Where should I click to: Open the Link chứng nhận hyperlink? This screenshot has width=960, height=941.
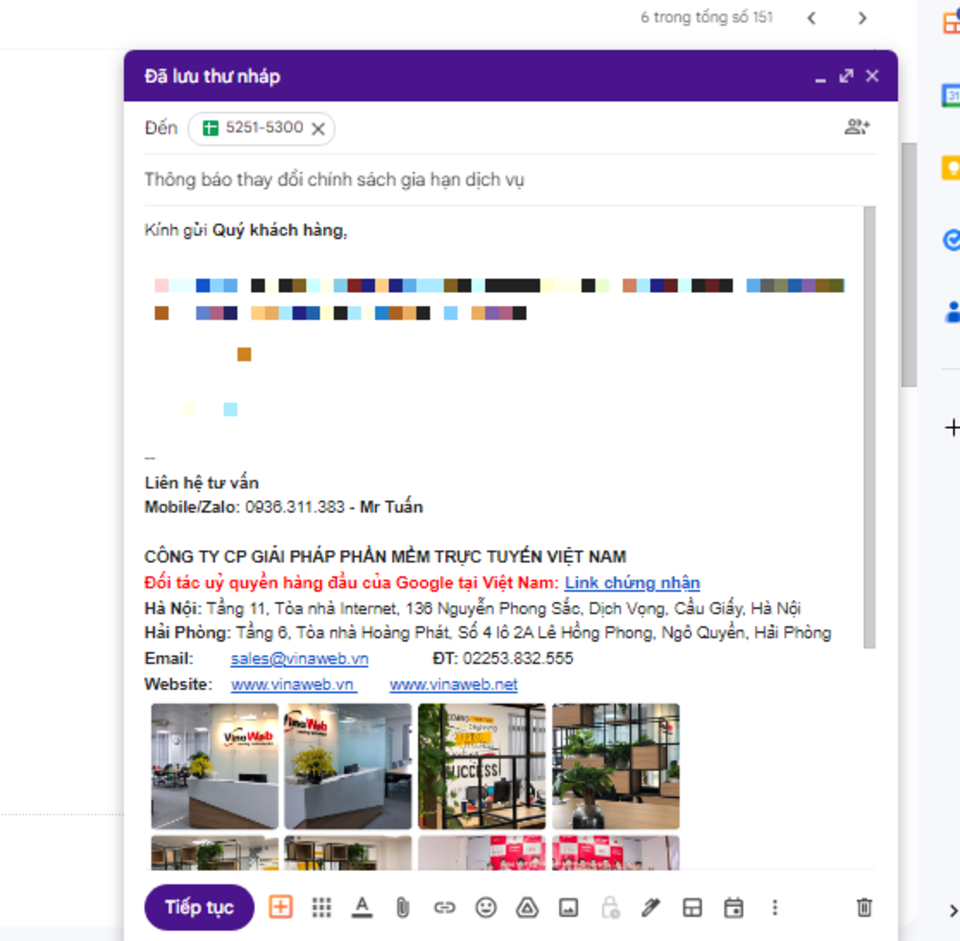click(x=632, y=583)
